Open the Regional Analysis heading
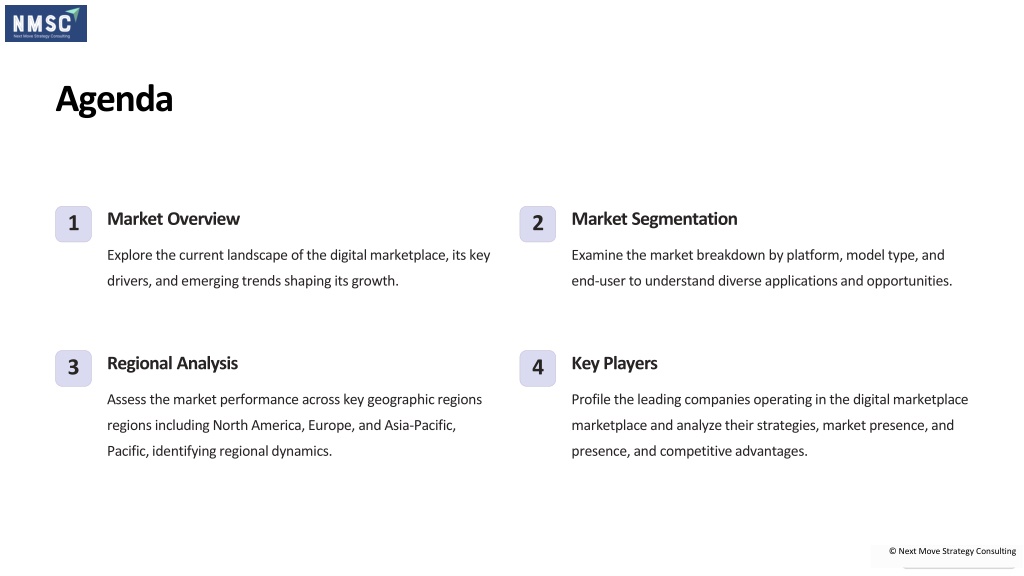 click(x=172, y=364)
